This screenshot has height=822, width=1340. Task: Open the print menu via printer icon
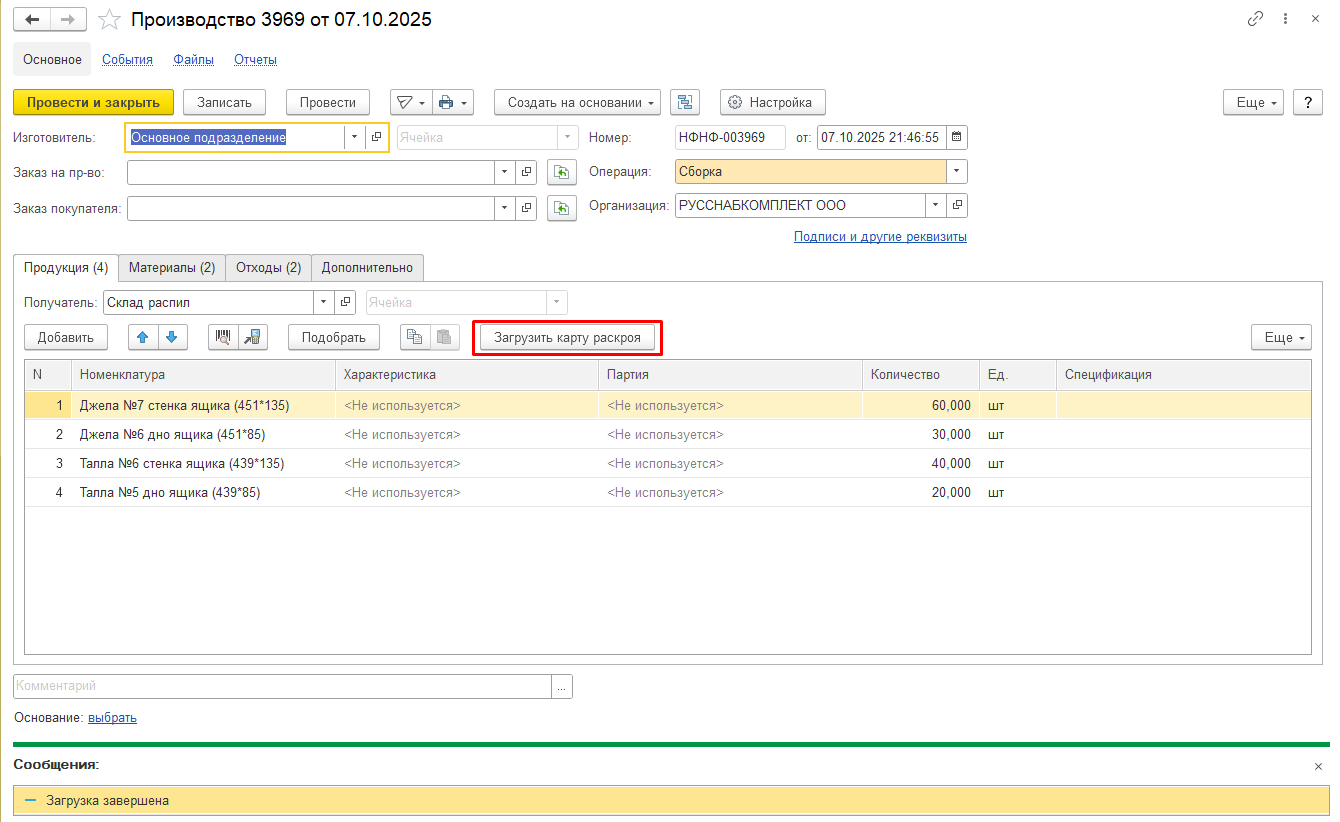[446, 102]
